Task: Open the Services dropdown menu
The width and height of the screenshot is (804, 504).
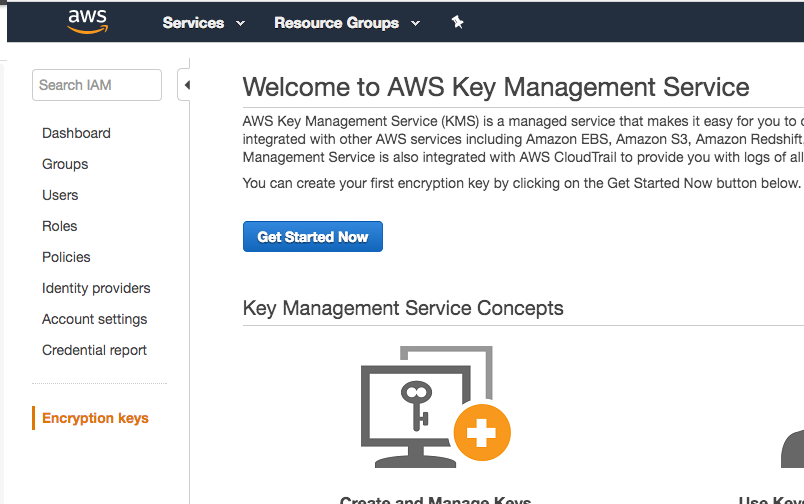Action: (204, 23)
